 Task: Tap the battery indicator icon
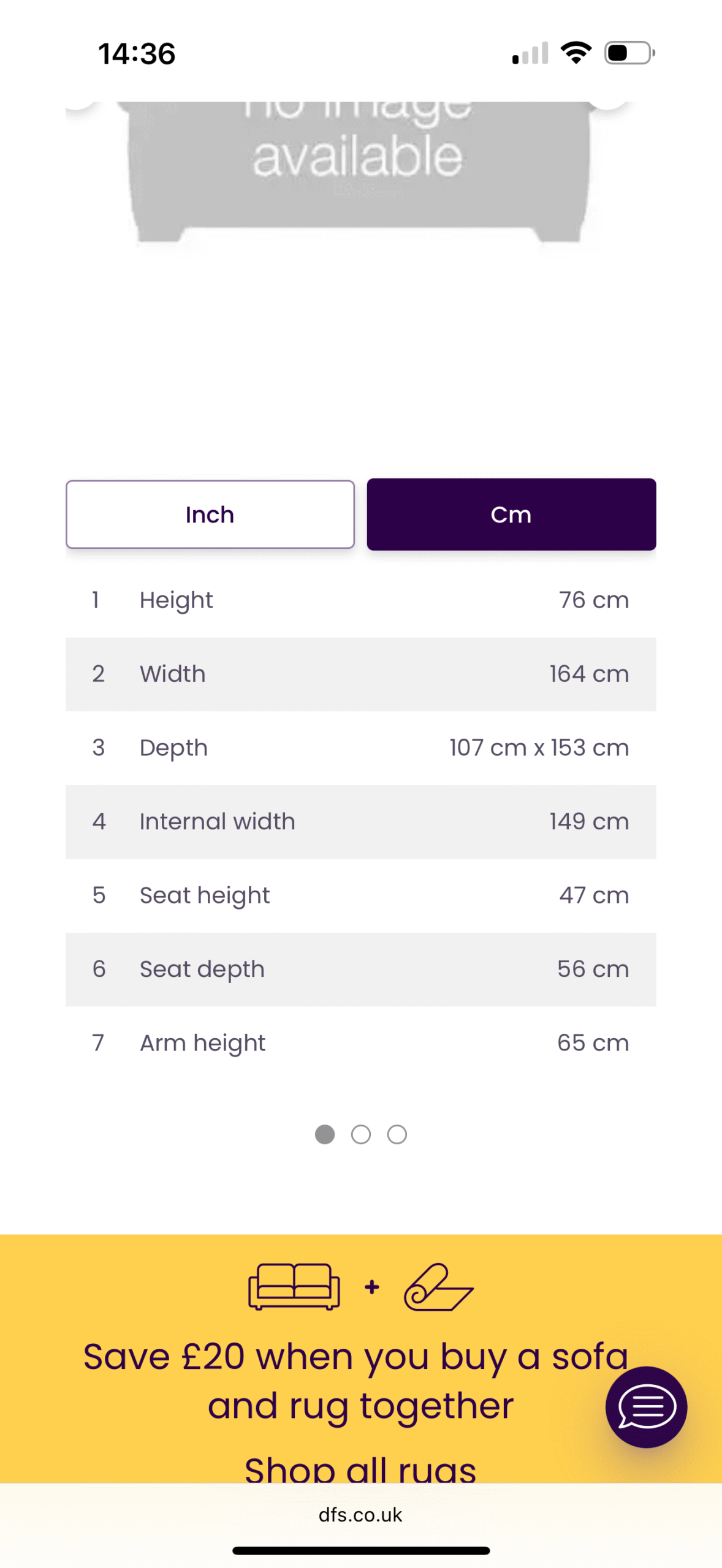tap(629, 53)
